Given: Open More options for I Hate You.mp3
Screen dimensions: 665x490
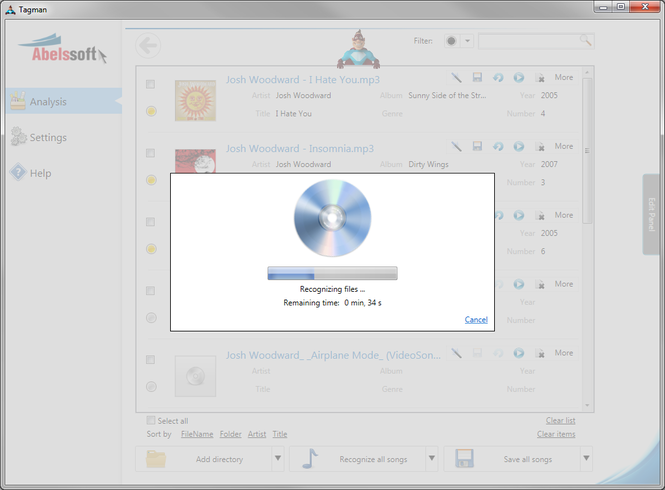Looking at the screenshot, I should pyautogui.click(x=564, y=77).
